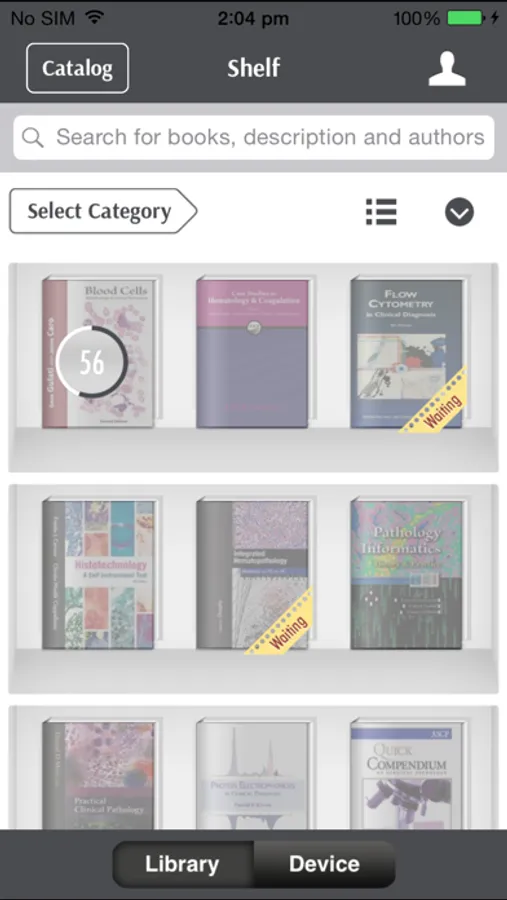Tap the Wi-Fi status icon
The width and height of the screenshot is (507, 900).
94,18
